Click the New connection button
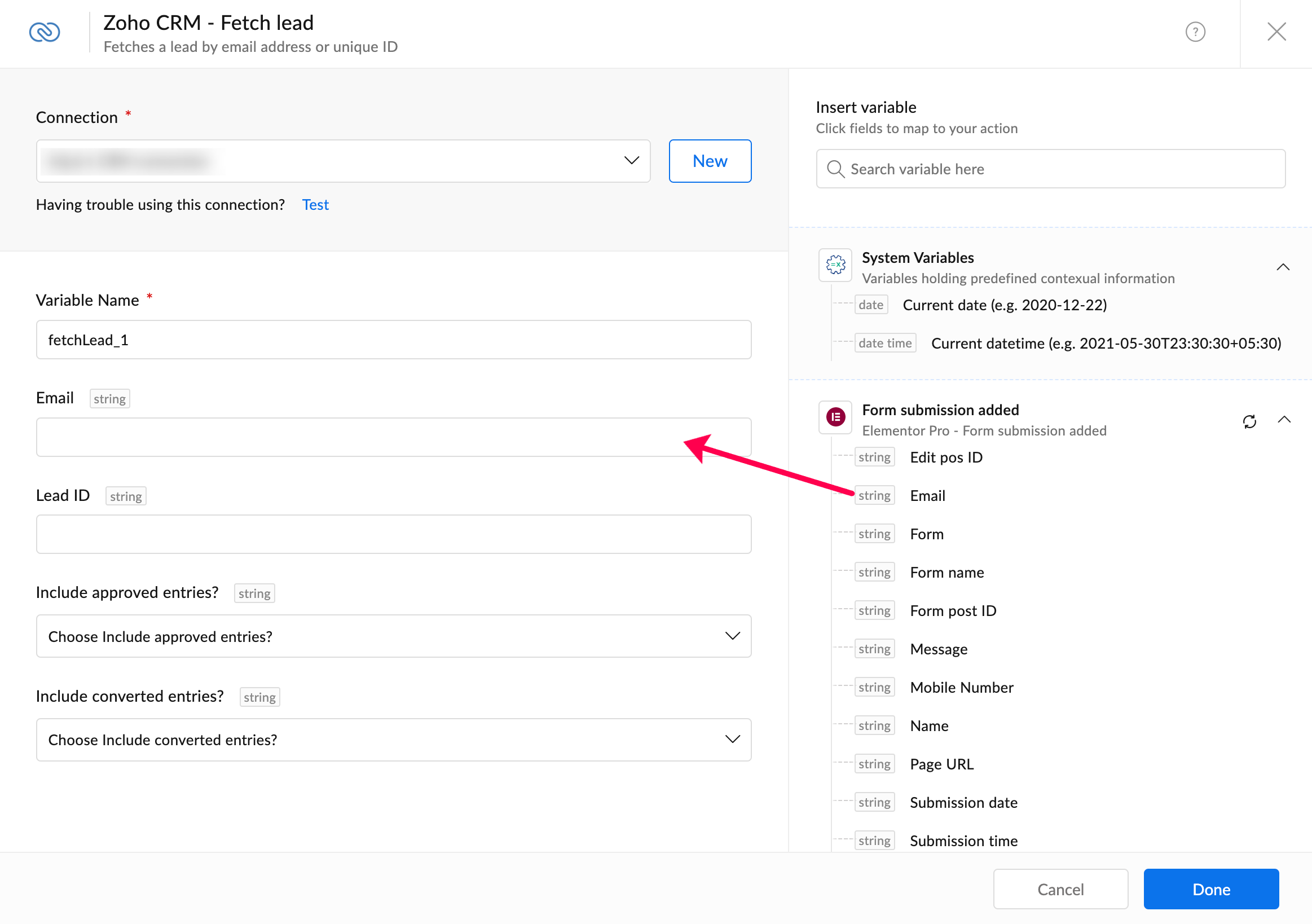The width and height of the screenshot is (1312, 924). [710, 161]
